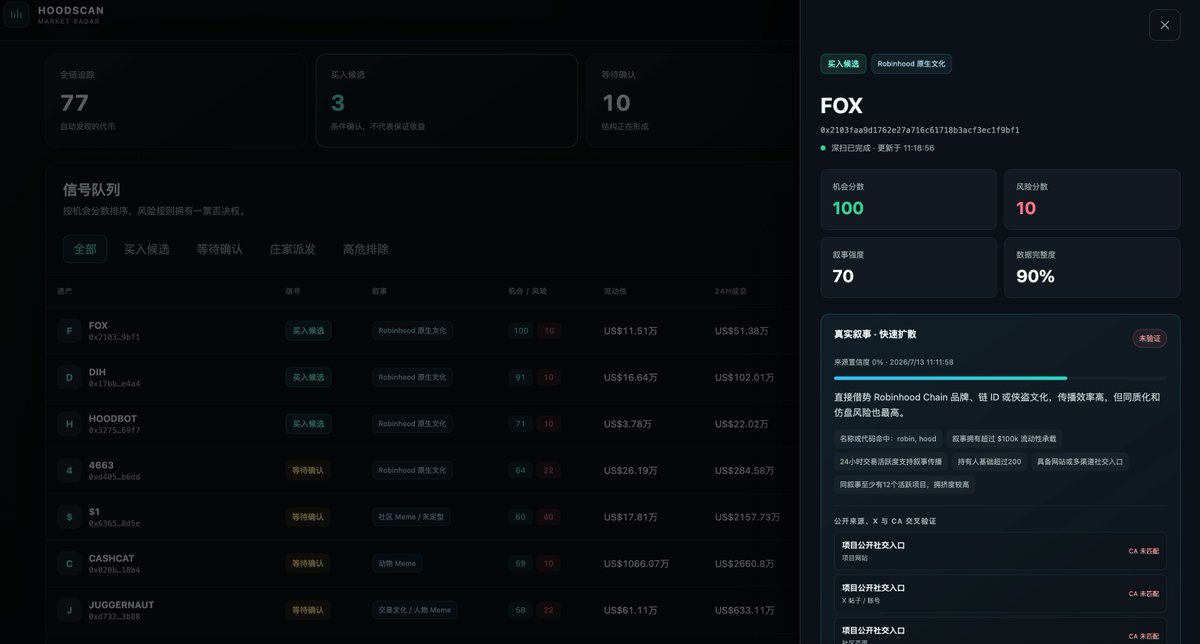
Task: Click the 动物 Meme tag in the CASHCAT row
Action: pos(397,563)
